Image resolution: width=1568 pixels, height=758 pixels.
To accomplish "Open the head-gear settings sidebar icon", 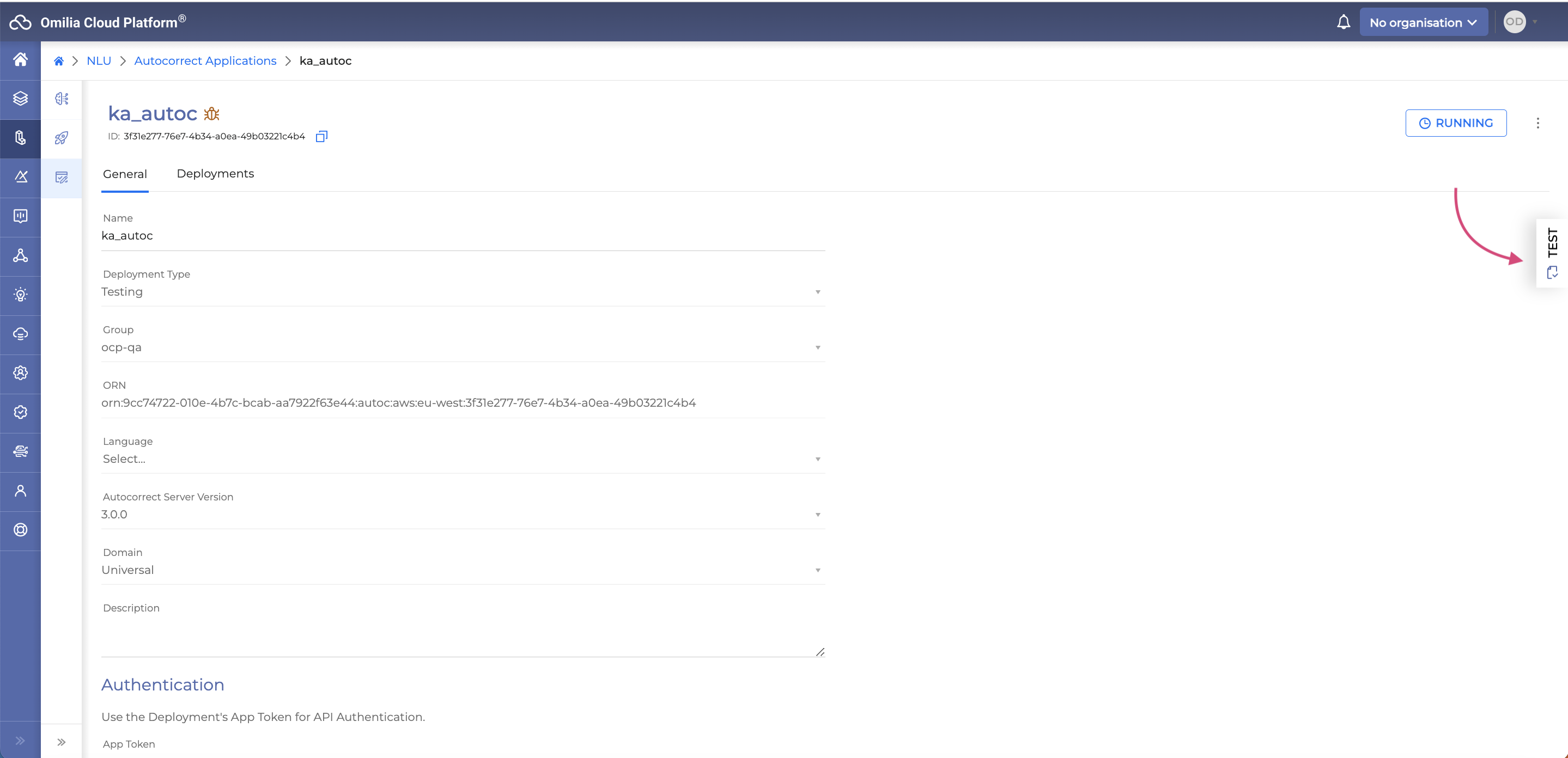I will pyautogui.click(x=20, y=373).
